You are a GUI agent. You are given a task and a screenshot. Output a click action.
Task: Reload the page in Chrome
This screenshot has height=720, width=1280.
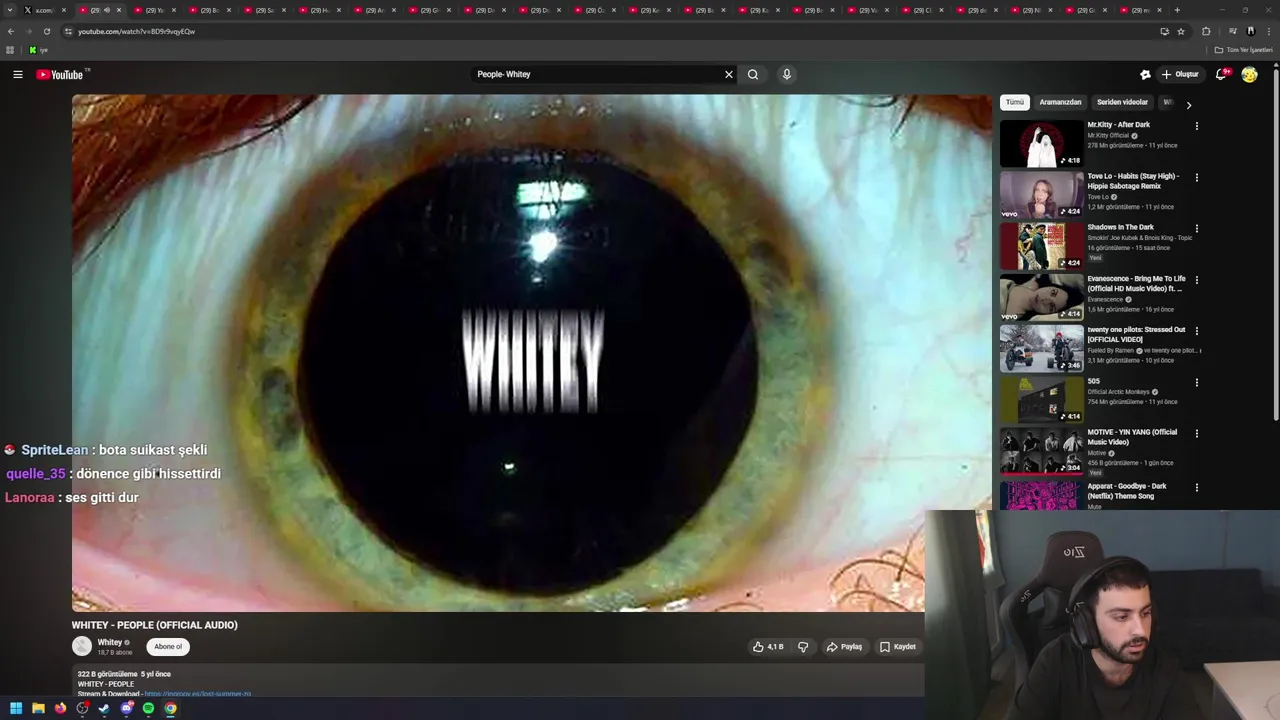tap(46, 31)
